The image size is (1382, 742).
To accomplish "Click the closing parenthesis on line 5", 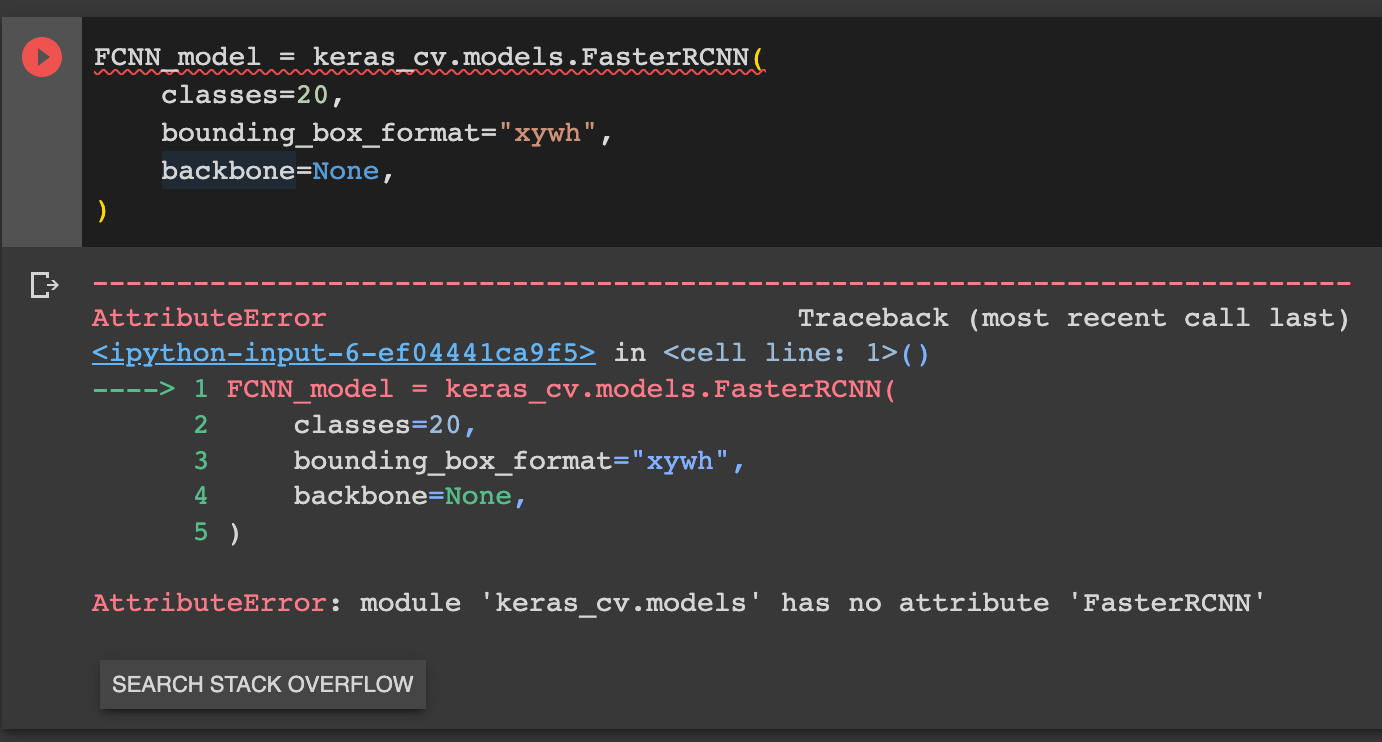I will tap(237, 531).
